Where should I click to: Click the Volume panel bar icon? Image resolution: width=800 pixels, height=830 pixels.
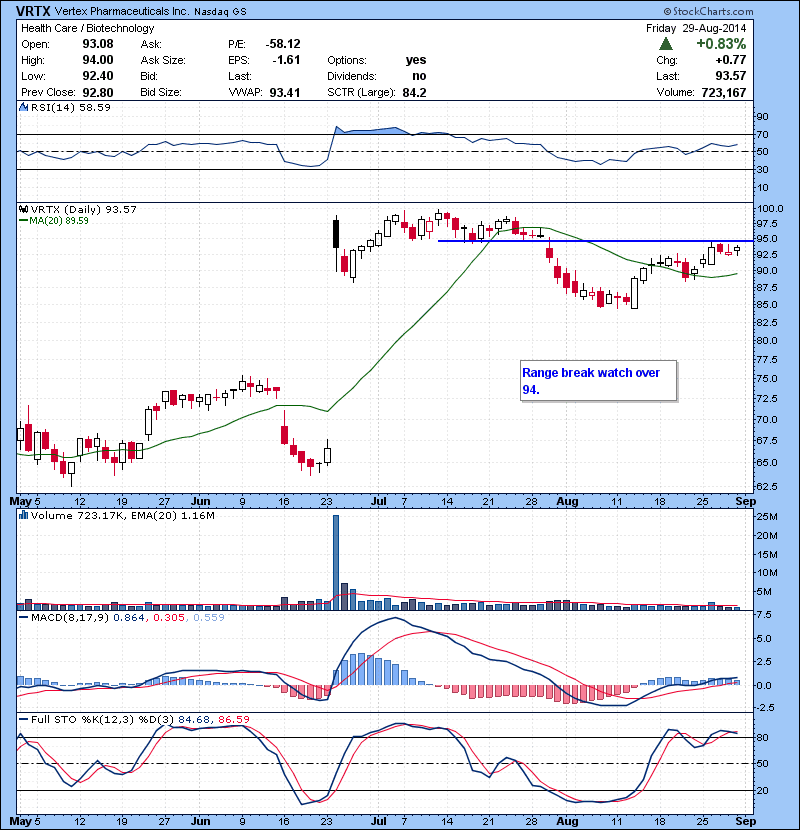(x=23, y=515)
